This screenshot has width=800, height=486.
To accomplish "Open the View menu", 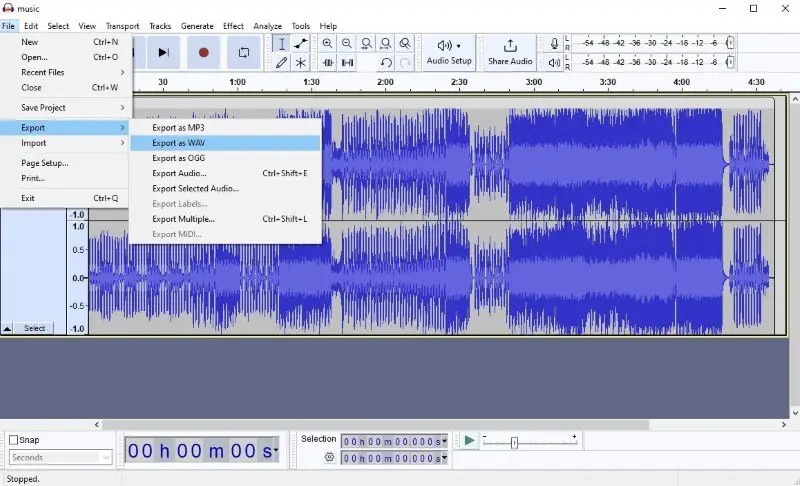I will click(x=87, y=26).
